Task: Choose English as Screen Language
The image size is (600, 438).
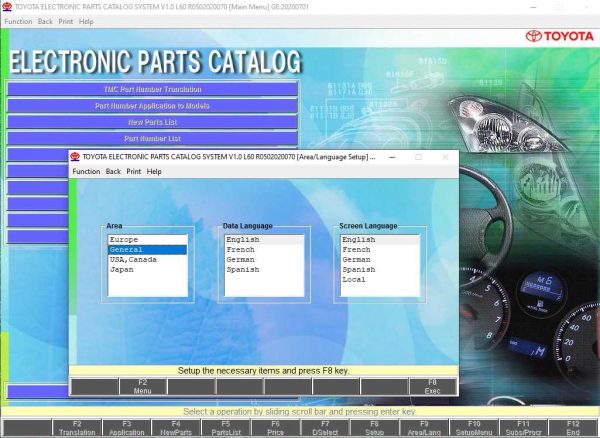Action: [x=380, y=240]
